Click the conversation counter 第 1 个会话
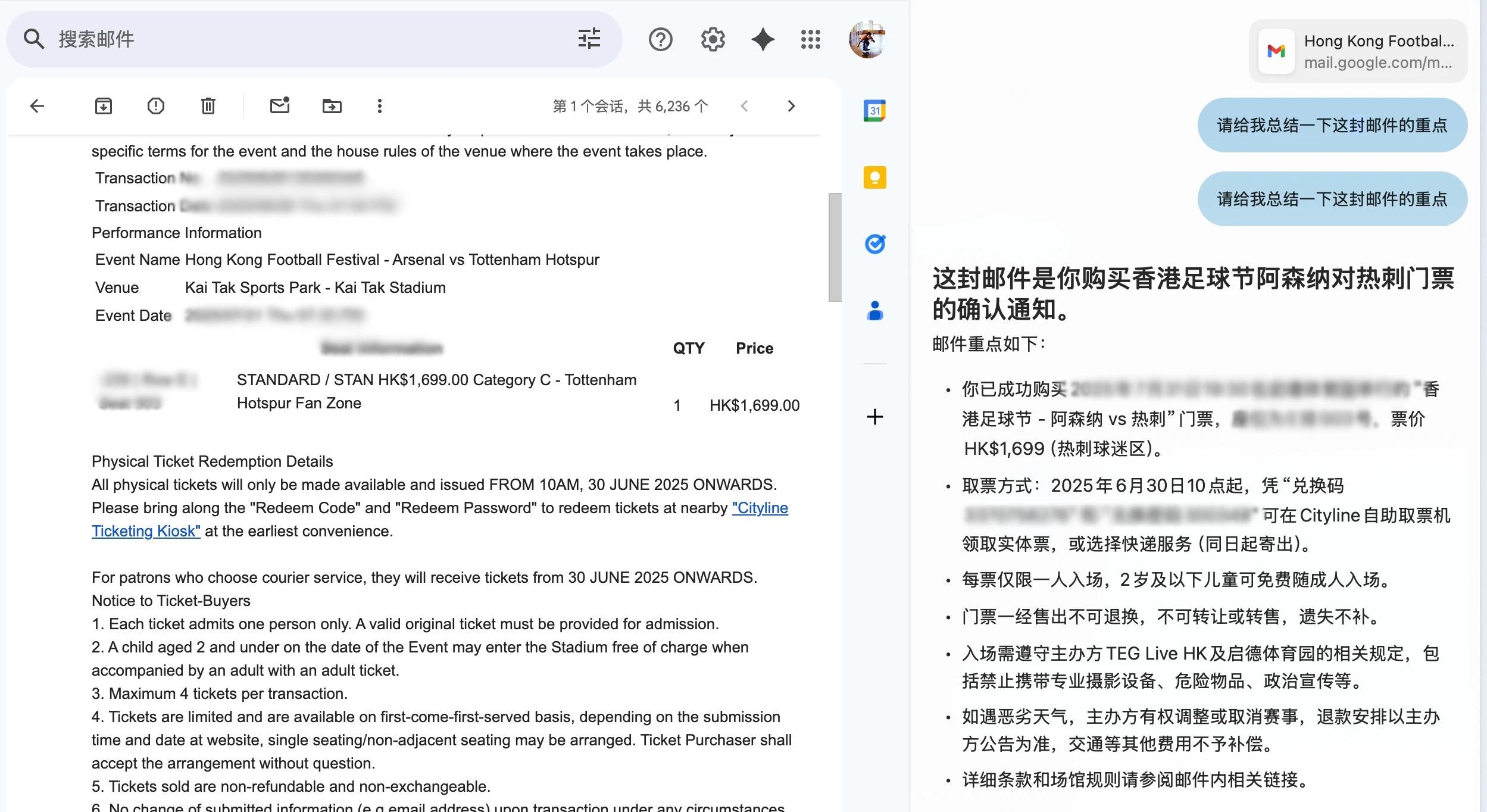This screenshot has height=812, width=1487. (630, 106)
